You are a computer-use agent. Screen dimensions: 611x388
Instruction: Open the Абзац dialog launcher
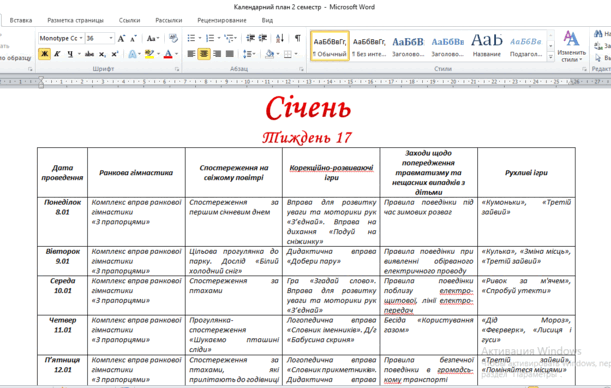[301, 69]
